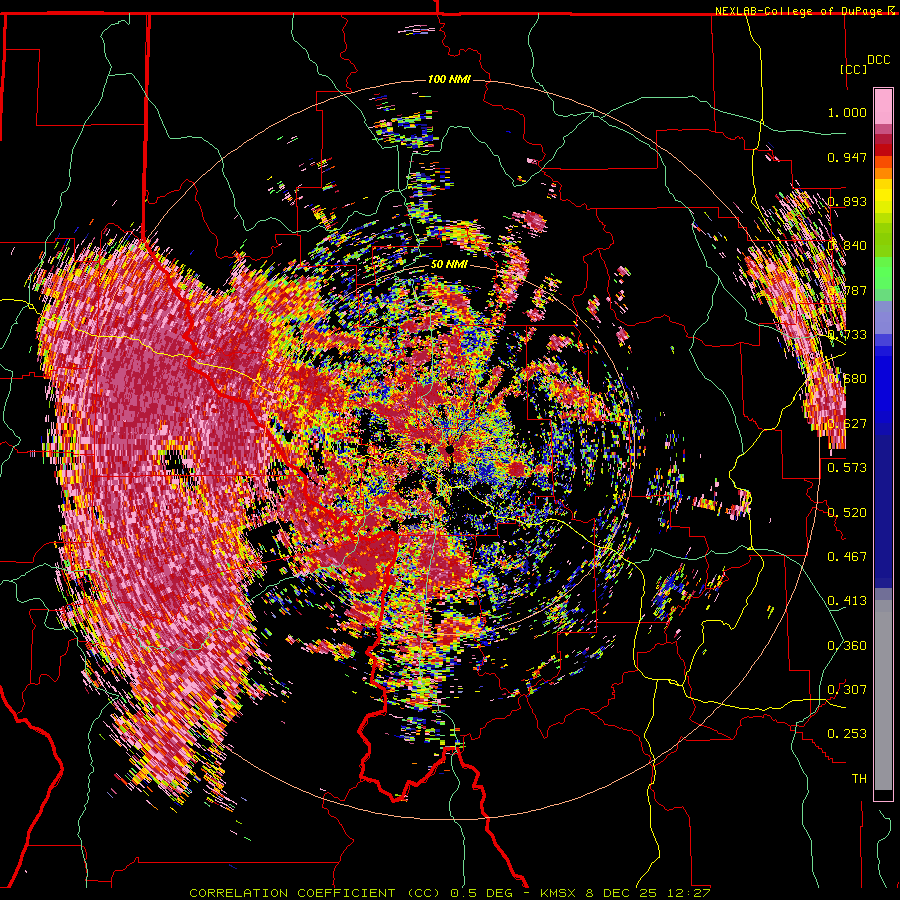The width and height of the screenshot is (900, 900).
Task: Click the black radar site dot at center
Action: click(450, 449)
